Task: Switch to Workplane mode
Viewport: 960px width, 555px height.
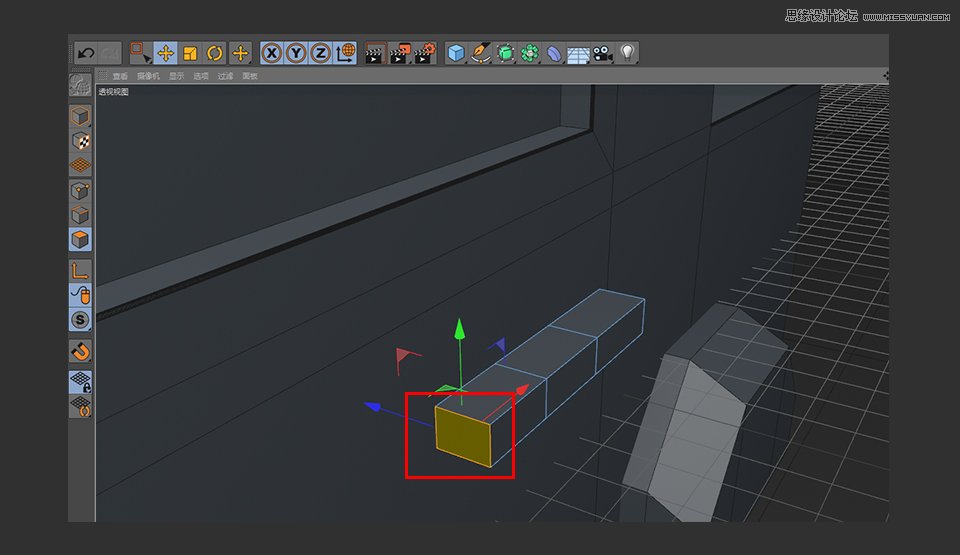Action: [x=80, y=165]
